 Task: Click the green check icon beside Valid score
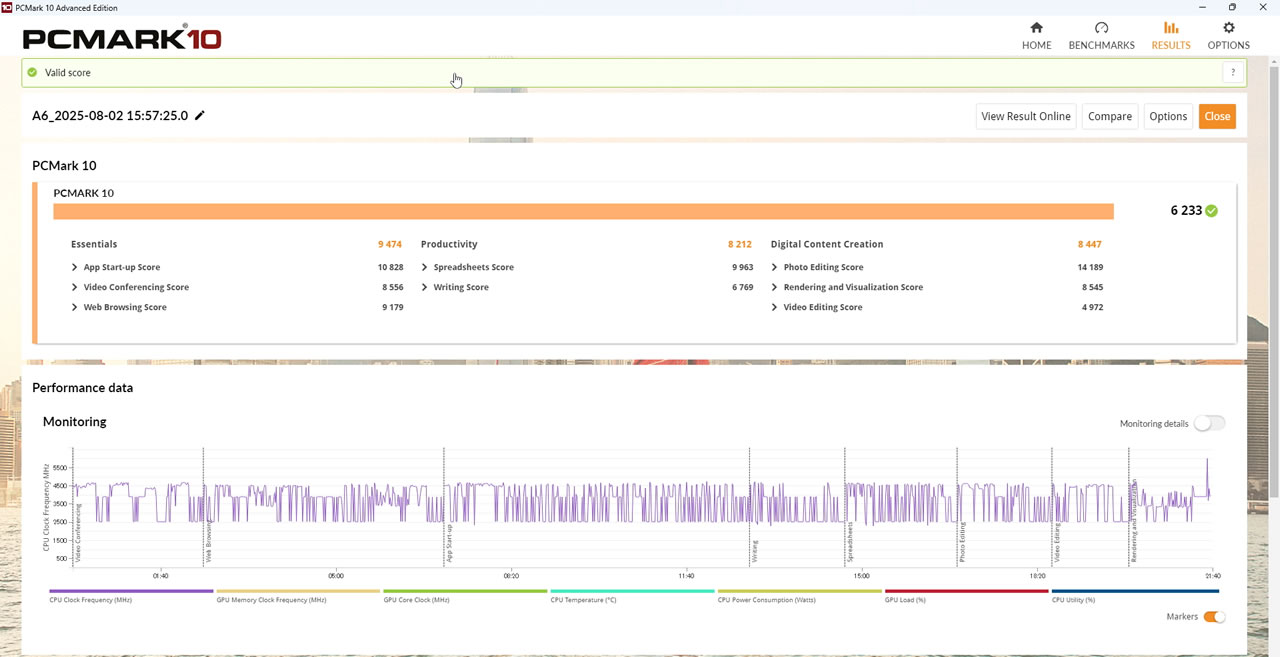pyautogui.click(x=32, y=73)
